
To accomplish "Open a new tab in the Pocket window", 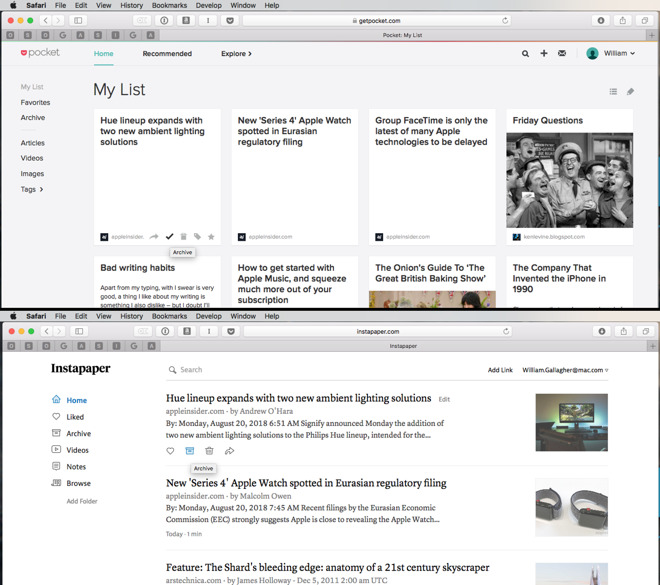I will [652, 35].
